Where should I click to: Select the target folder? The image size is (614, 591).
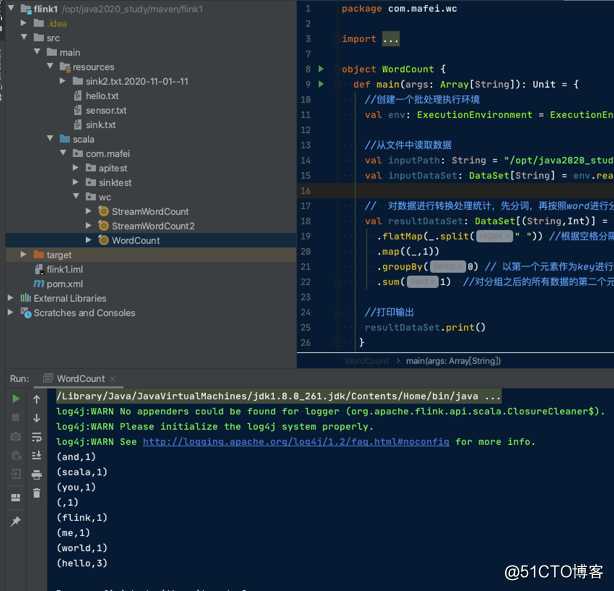59,255
